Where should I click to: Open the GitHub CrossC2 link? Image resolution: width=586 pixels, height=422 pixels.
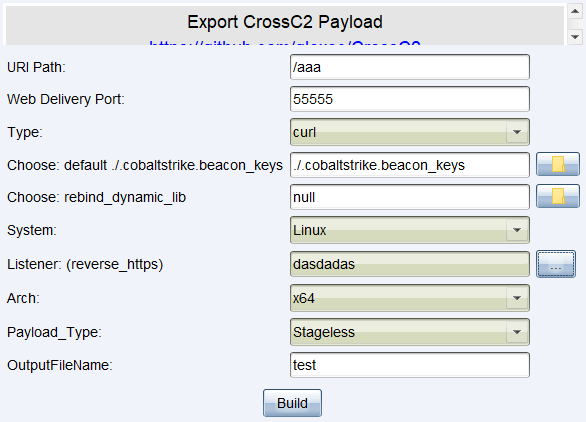pos(285,42)
